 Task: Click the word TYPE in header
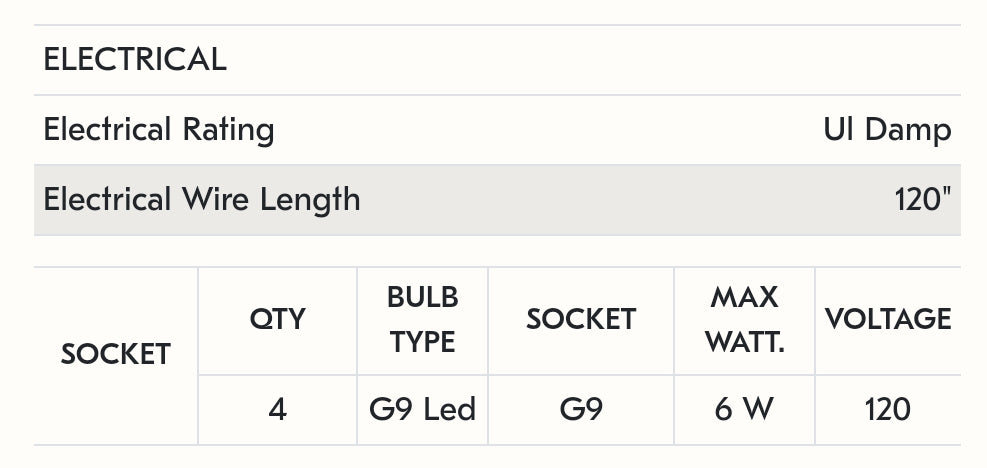[422, 342]
